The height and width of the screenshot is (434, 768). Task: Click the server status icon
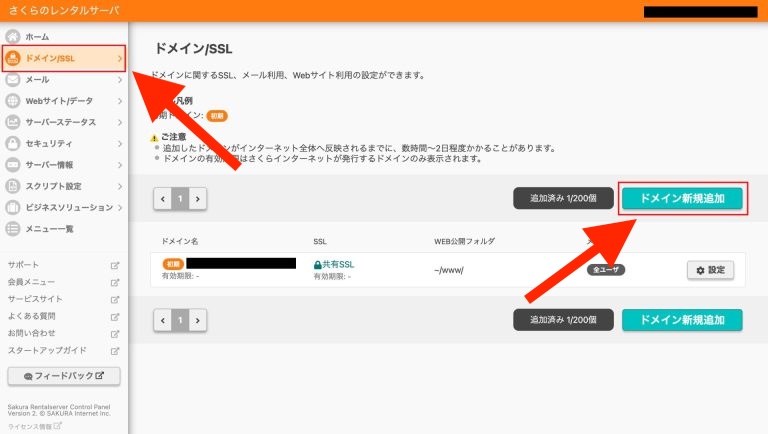click(13, 122)
